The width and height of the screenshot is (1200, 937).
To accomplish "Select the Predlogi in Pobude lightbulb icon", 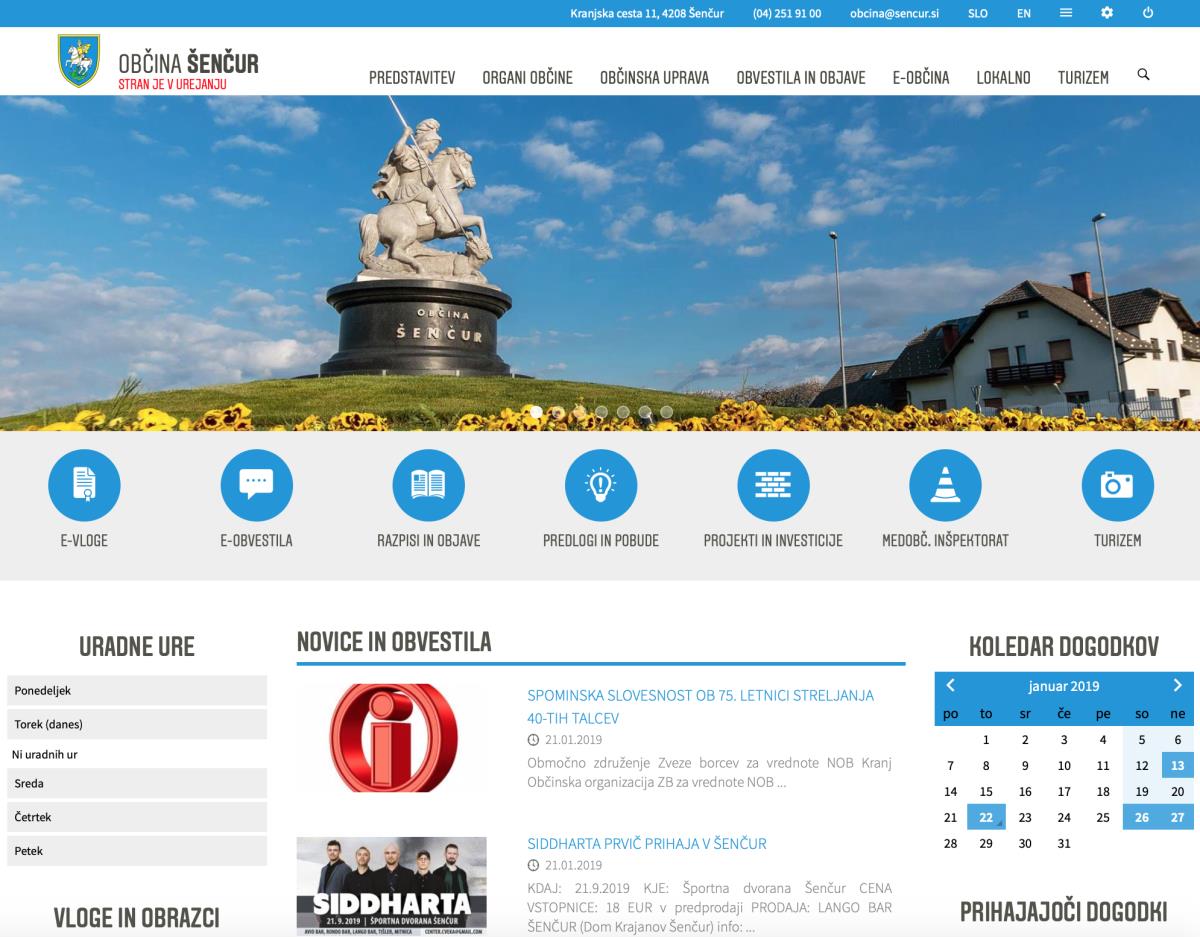I will 600,485.
